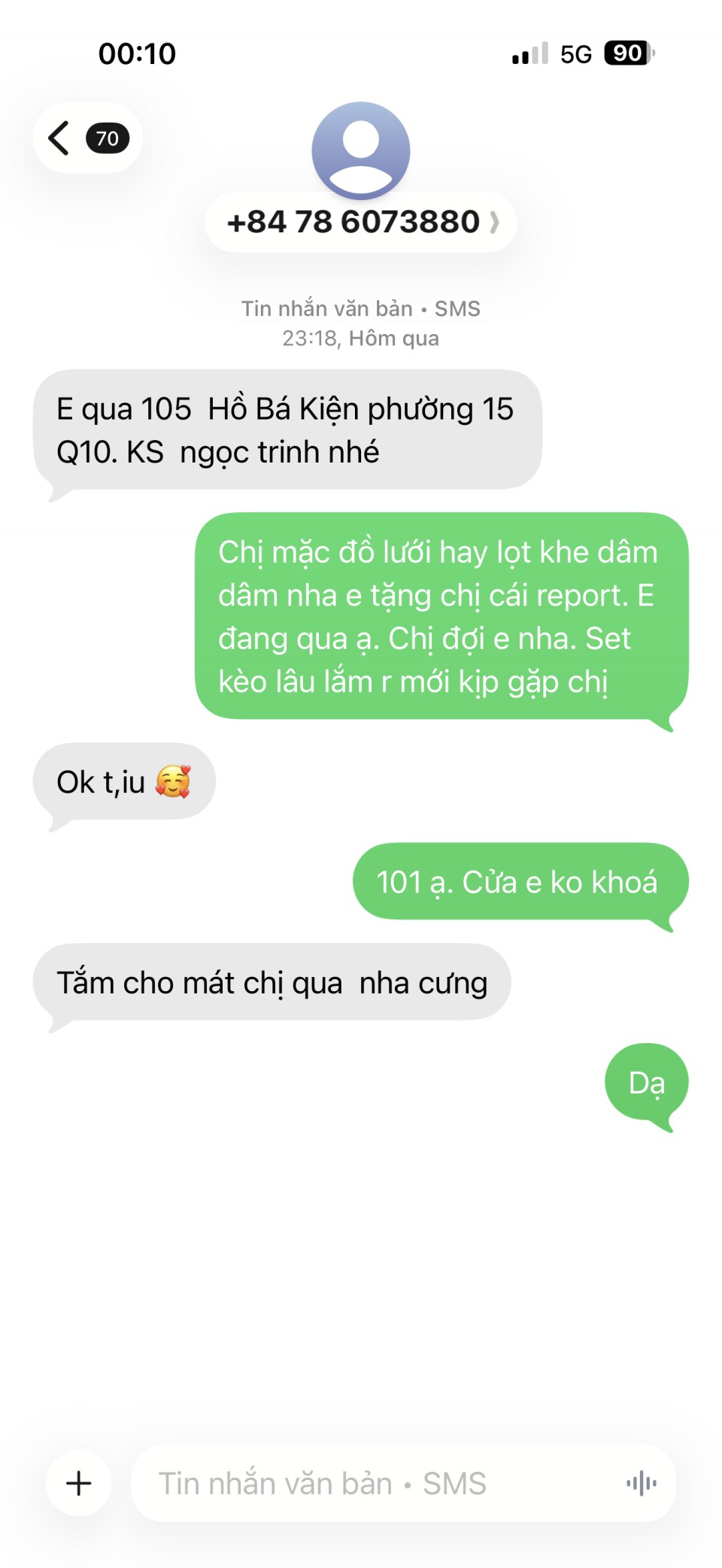Tap the 5G network indicator
722x1568 pixels.
click(576, 54)
